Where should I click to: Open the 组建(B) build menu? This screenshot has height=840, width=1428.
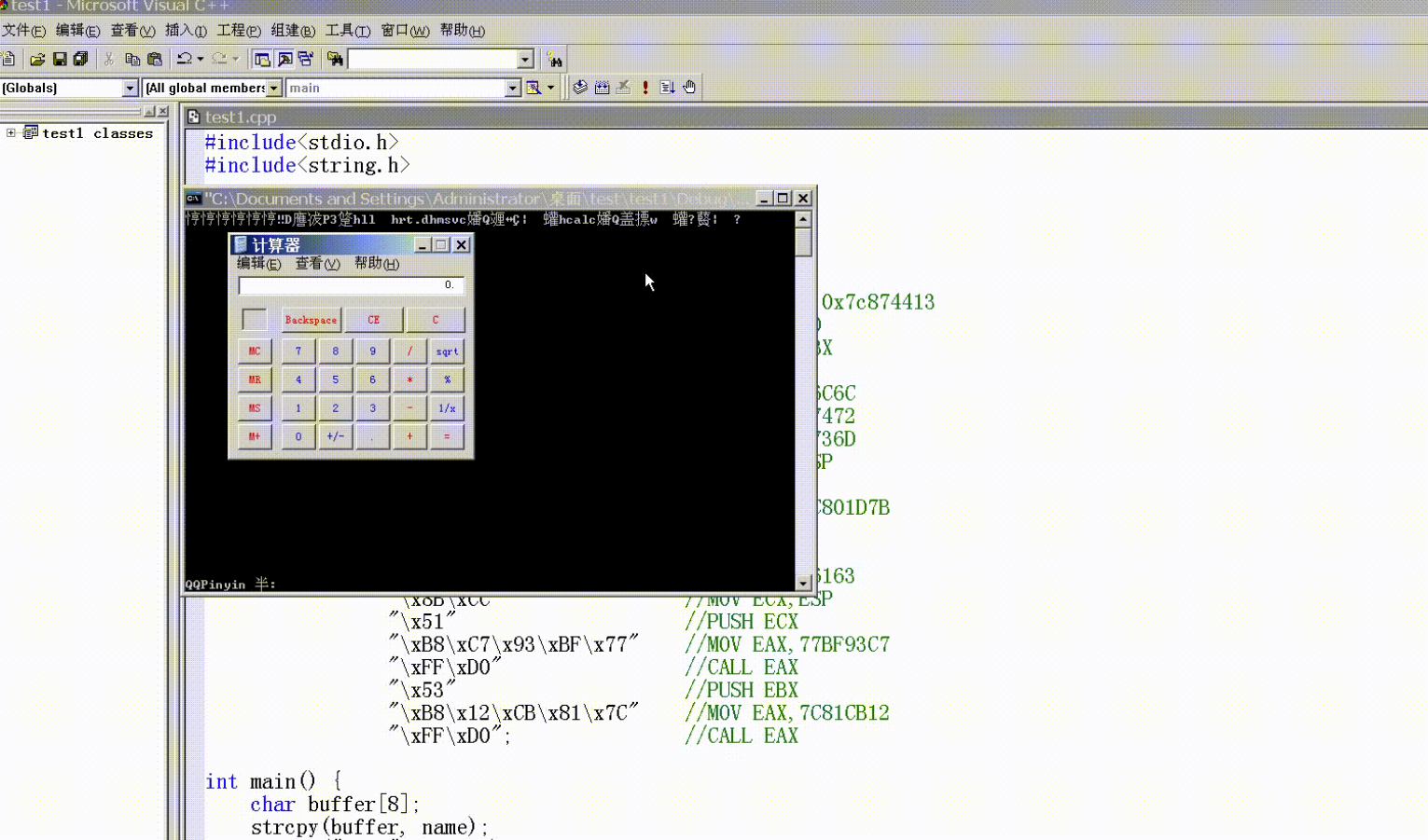pyautogui.click(x=293, y=31)
